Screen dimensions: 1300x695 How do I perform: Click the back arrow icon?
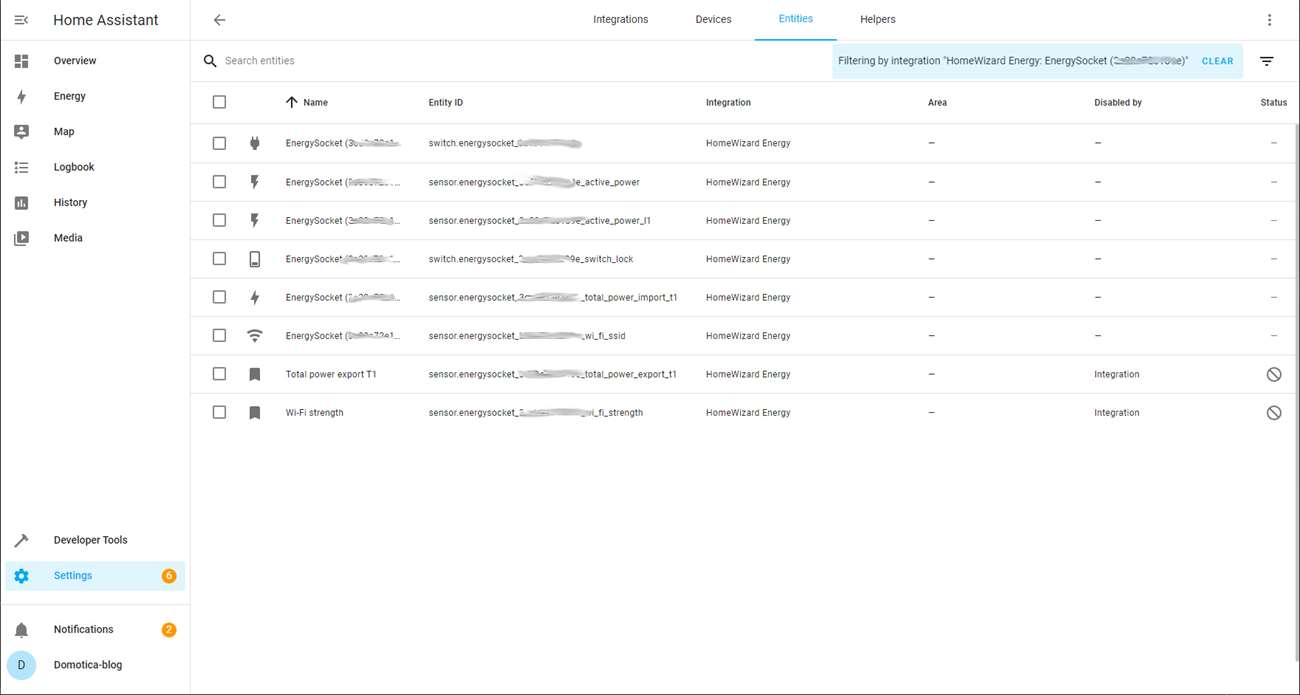(220, 20)
